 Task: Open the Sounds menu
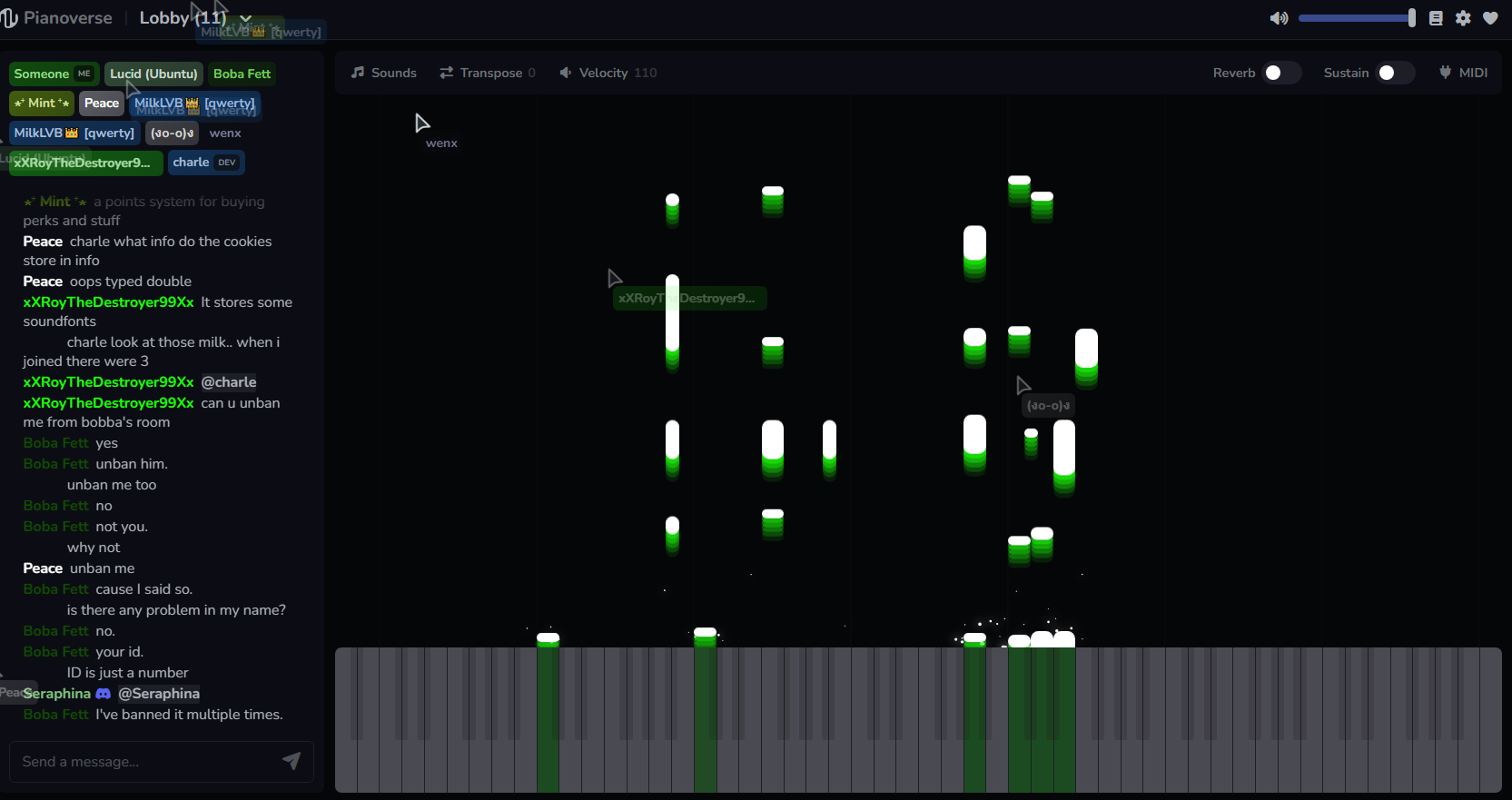[x=384, y=73]
